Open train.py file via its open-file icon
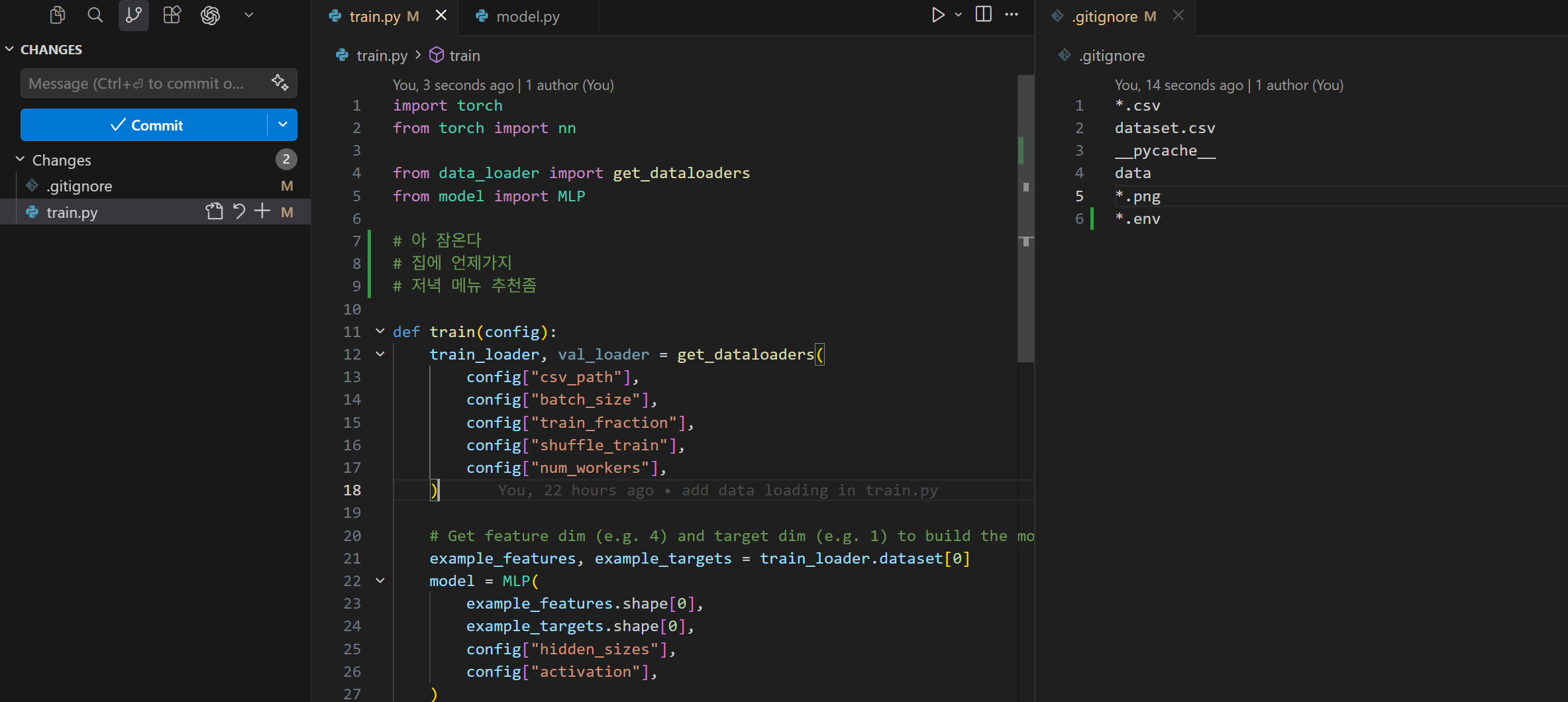Screen dimensions: 1568x702 [213, 211]
